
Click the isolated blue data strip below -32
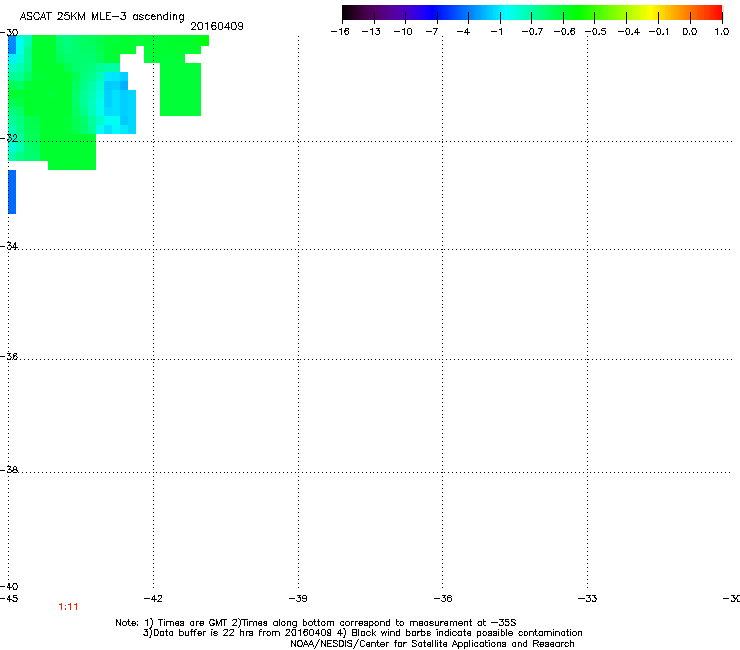pyautogui.click(x=12, y=192)
